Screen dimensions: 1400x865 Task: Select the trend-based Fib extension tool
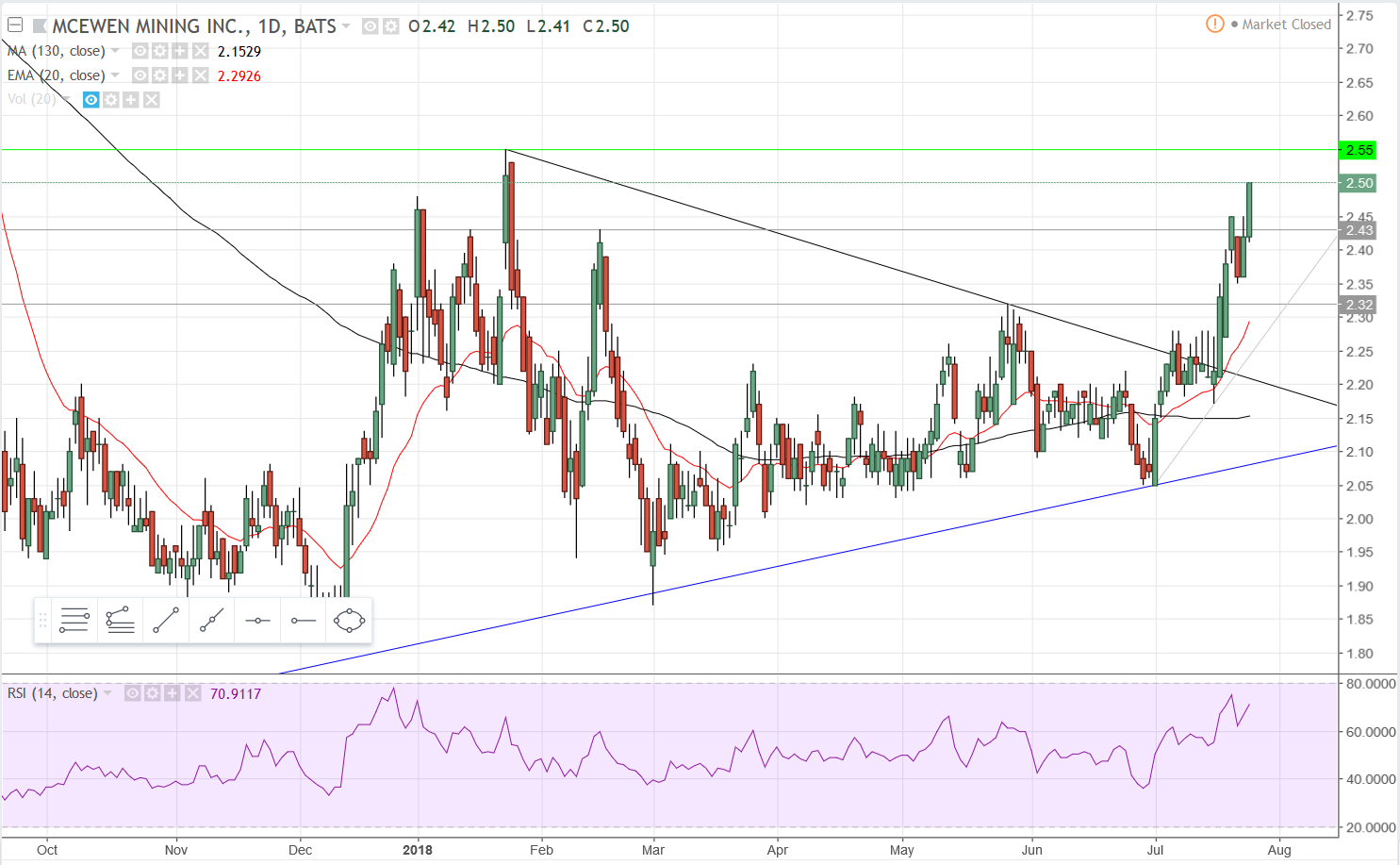(120, 620)
